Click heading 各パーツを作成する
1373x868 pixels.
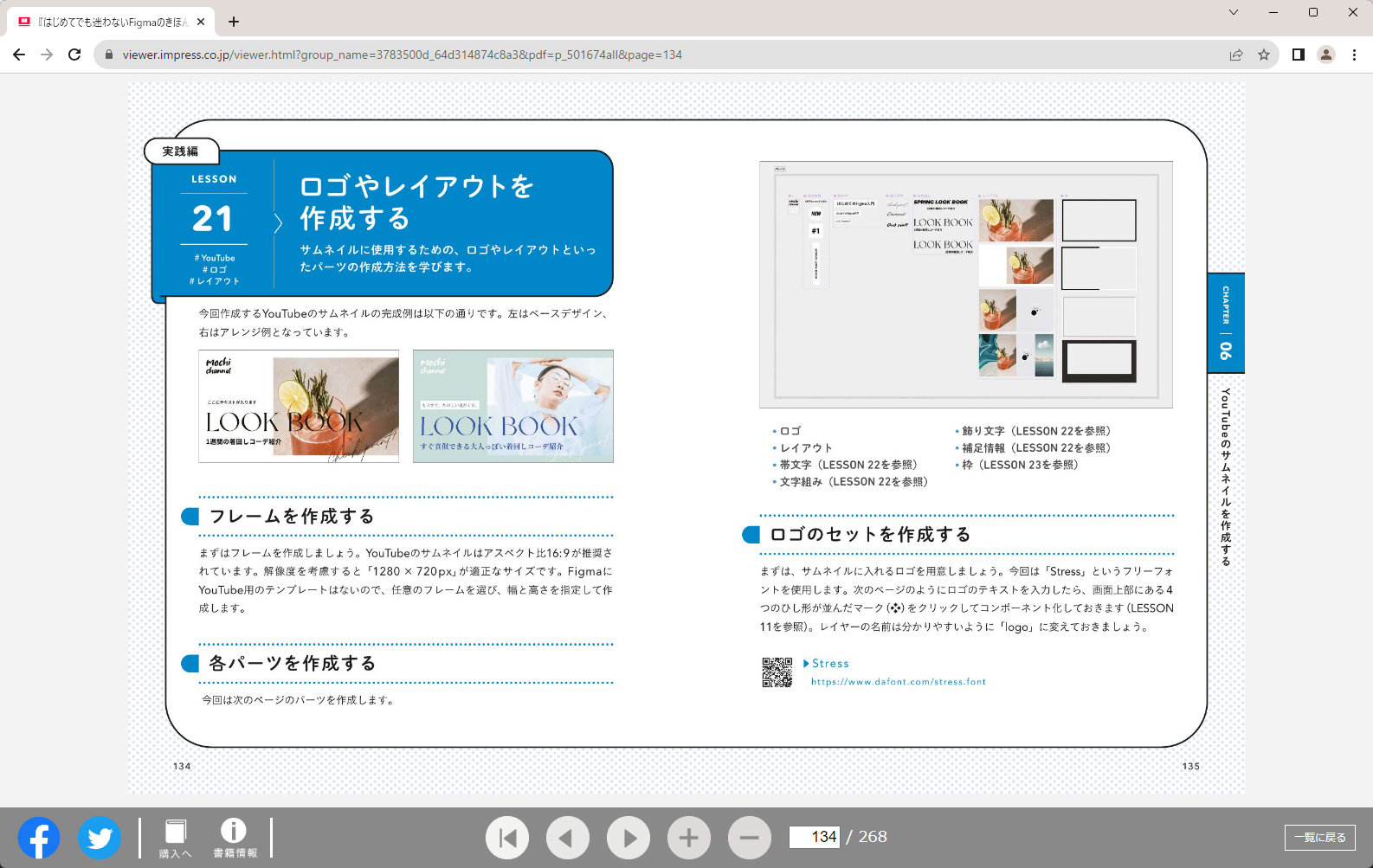click(293, 664)
